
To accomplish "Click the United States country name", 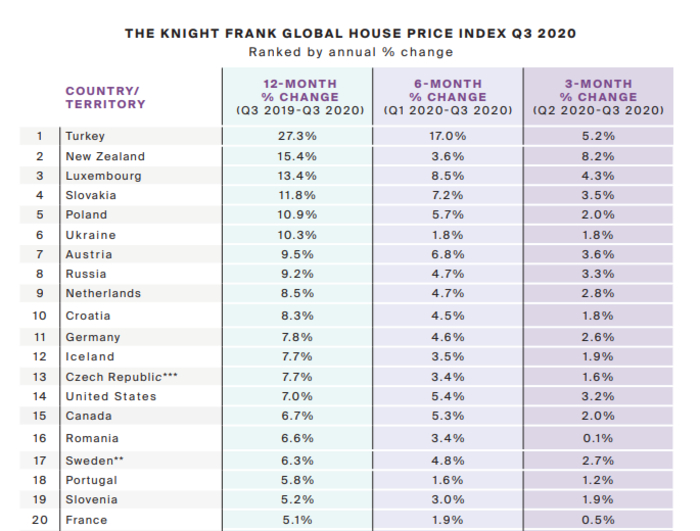I will (111, 396).
